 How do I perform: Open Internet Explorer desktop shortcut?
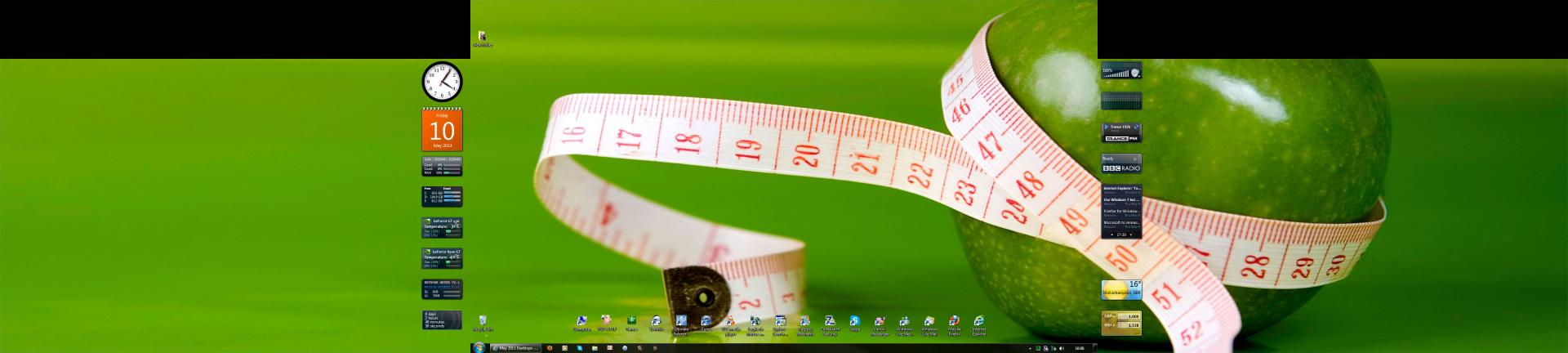click(x=978, y=321)
